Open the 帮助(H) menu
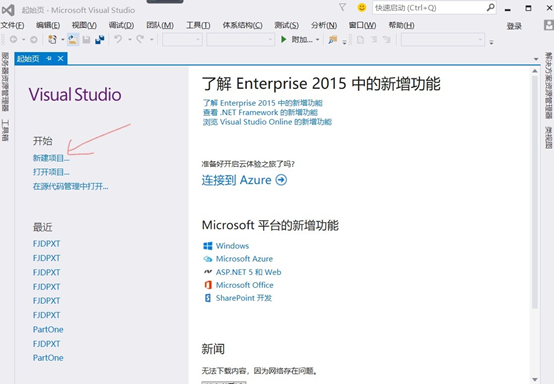 [401, 25]
